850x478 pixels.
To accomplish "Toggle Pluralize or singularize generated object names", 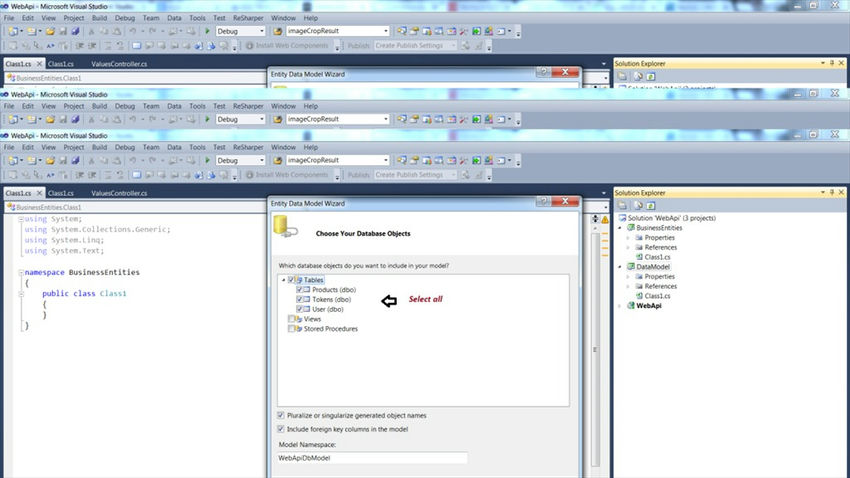I will (281, 415).
